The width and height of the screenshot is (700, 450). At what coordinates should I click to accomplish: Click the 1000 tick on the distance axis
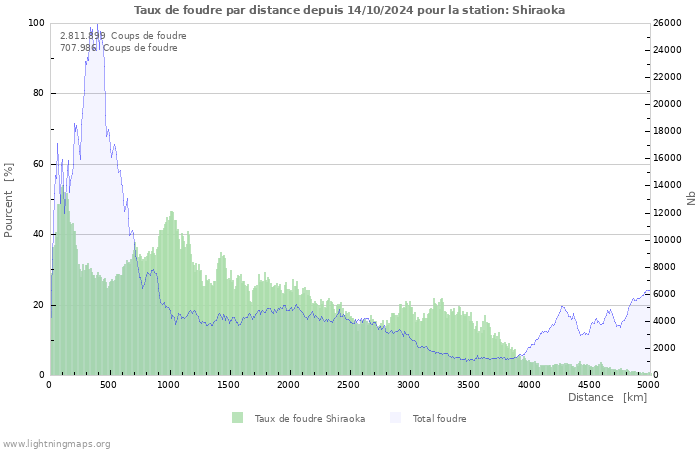(x=169, y=384)
